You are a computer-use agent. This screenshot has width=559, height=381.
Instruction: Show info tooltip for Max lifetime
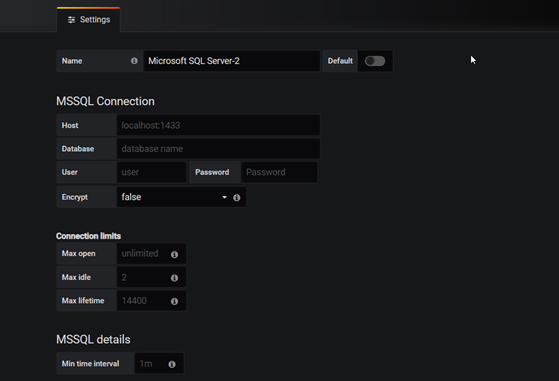(174, 301)
